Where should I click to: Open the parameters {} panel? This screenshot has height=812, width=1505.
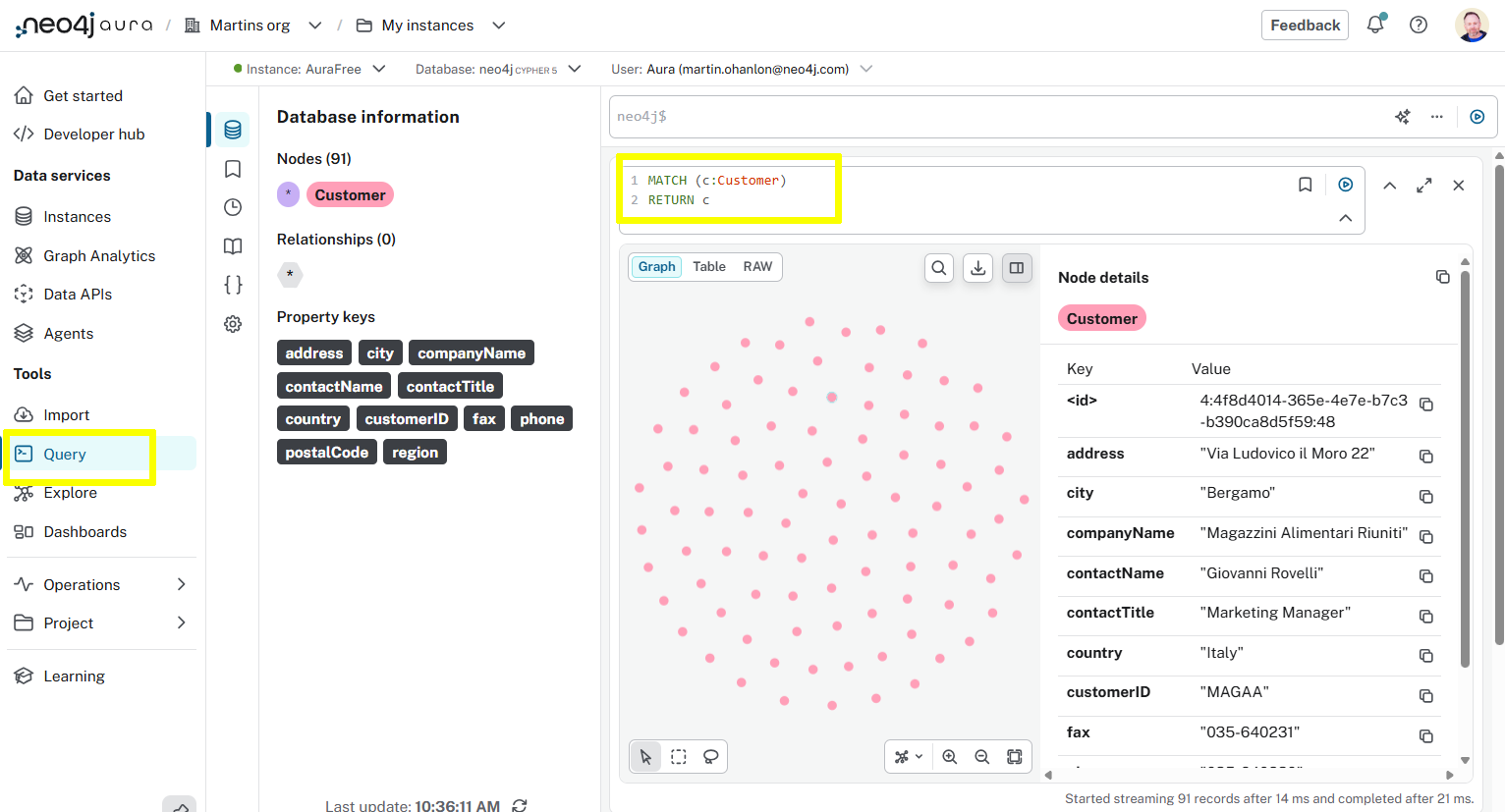232,284
